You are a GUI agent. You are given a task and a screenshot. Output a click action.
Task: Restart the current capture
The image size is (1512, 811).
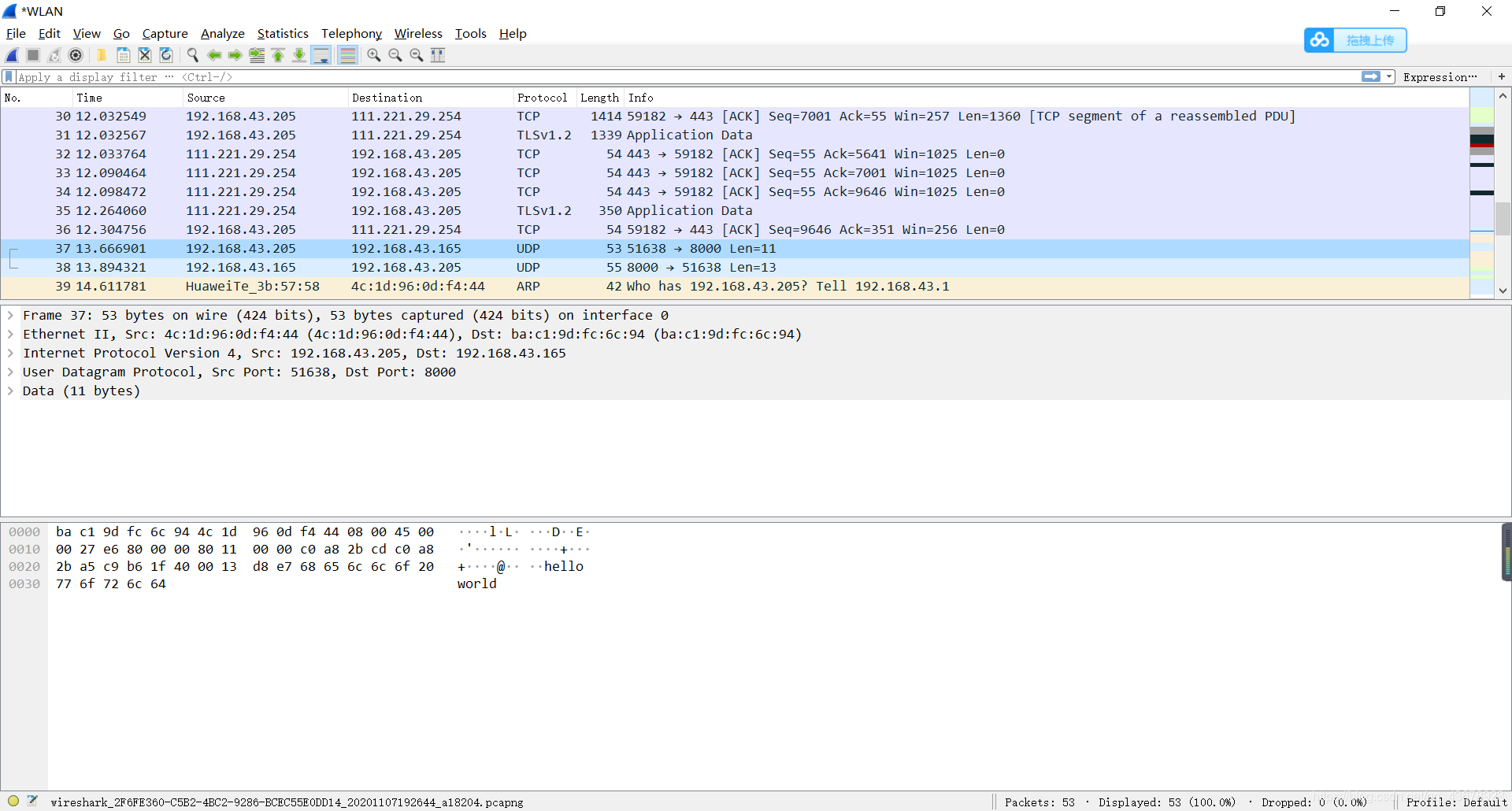pyautogui.click(x=54, y=55)
